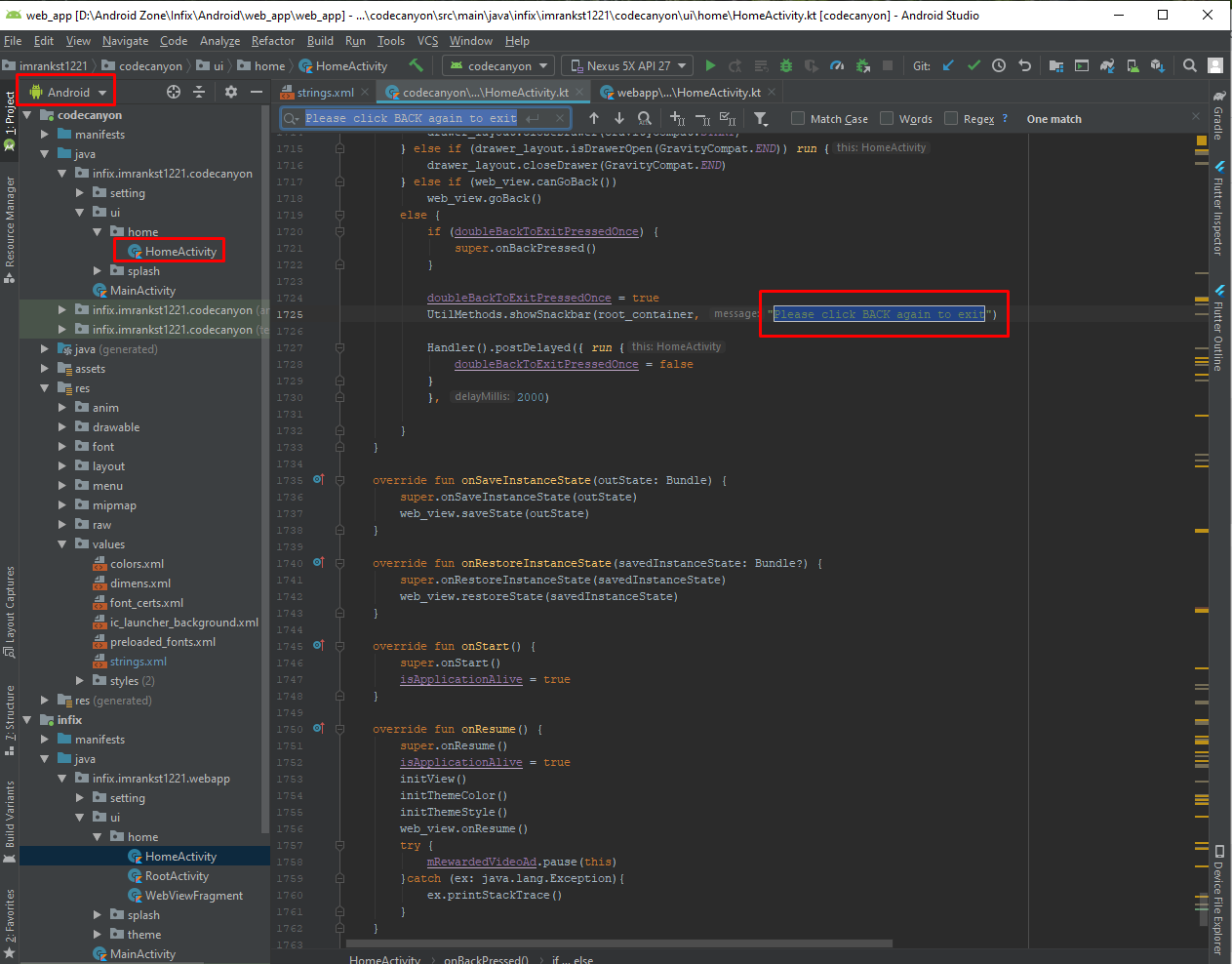Open Search Everywhere magnifier icon
This screenshot has width=1232, height=964.
pos(1189,65)
